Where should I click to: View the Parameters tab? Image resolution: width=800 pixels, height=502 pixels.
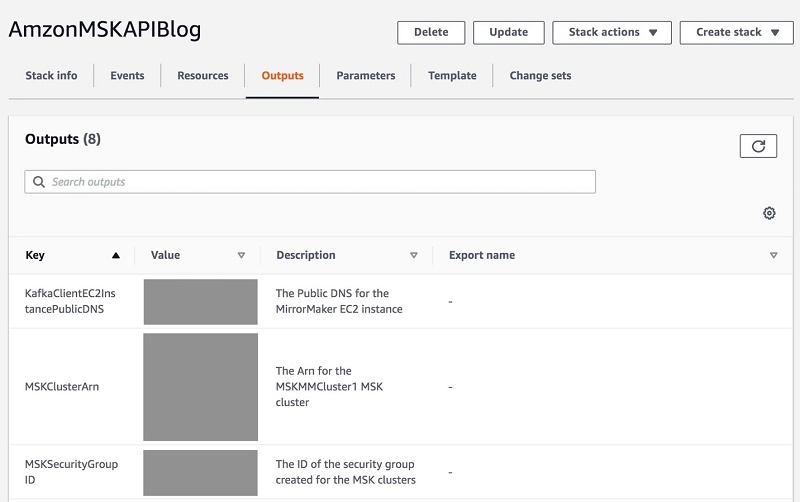click(365, 75)
